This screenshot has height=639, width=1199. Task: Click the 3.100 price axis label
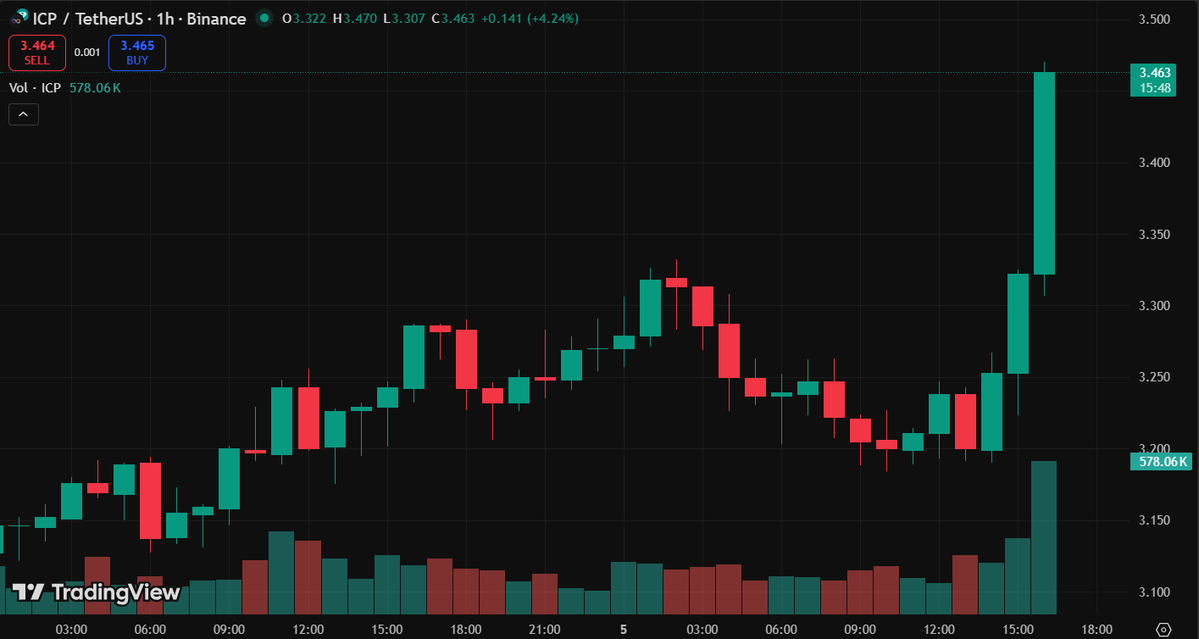1155,592
